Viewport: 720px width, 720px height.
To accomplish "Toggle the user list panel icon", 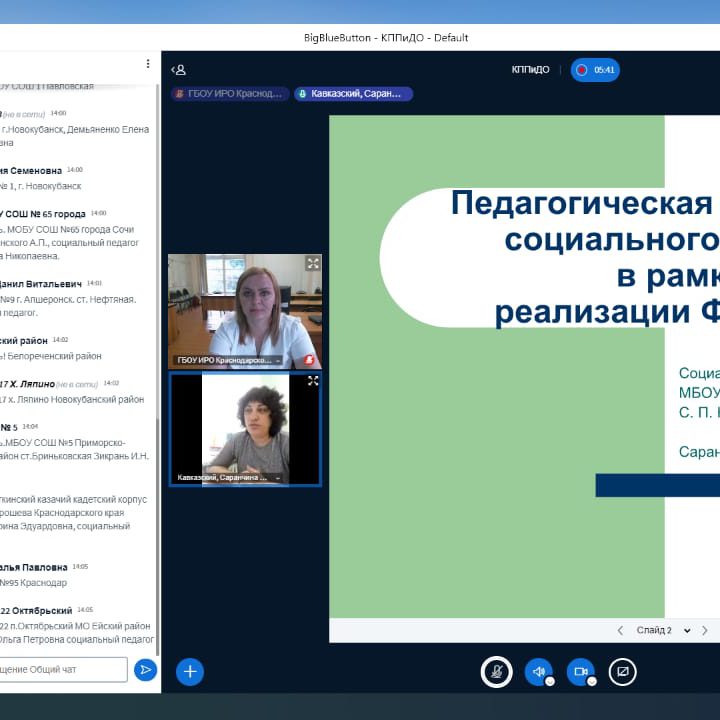I will (179, 70).
